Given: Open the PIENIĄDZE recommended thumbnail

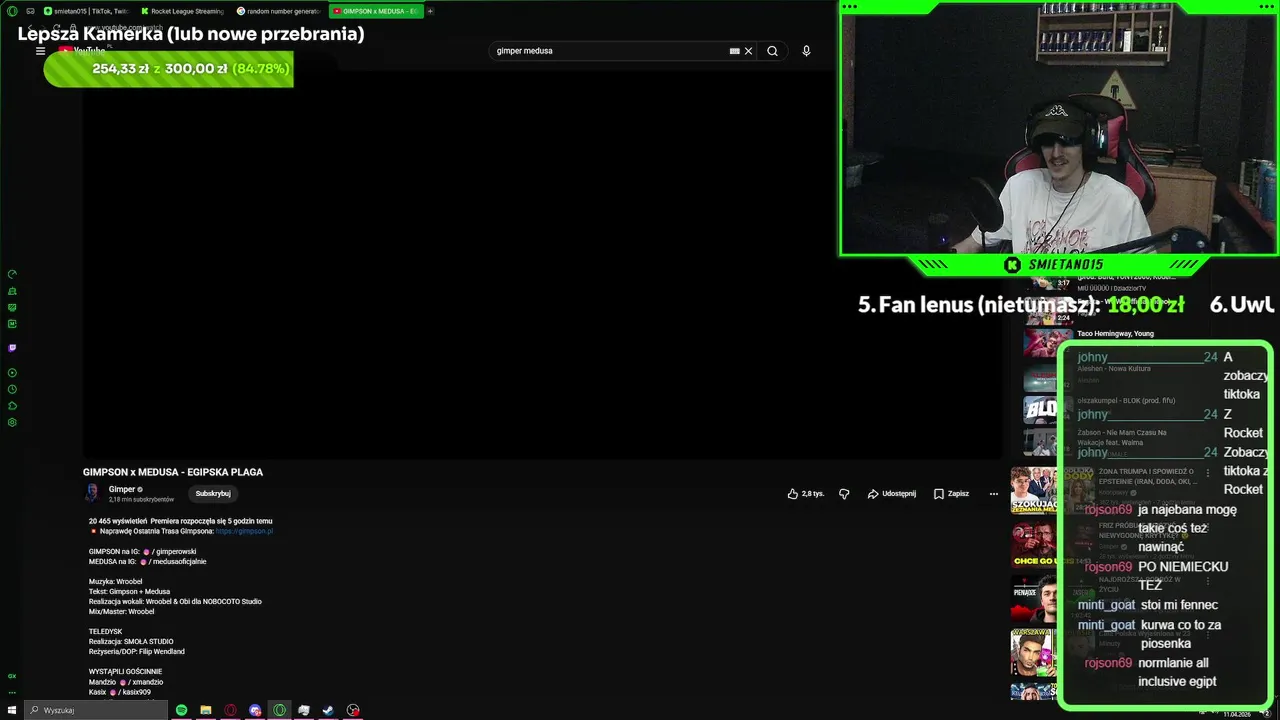Looking at the screenshot, I should [1033, 598].
